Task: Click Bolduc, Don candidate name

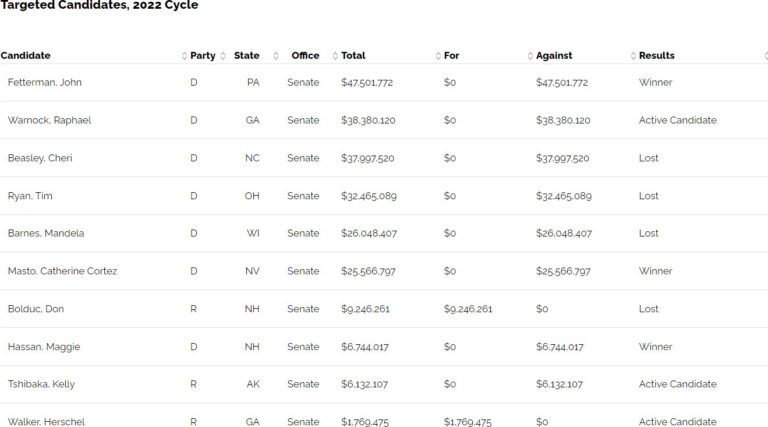Action: coord(36,308)
